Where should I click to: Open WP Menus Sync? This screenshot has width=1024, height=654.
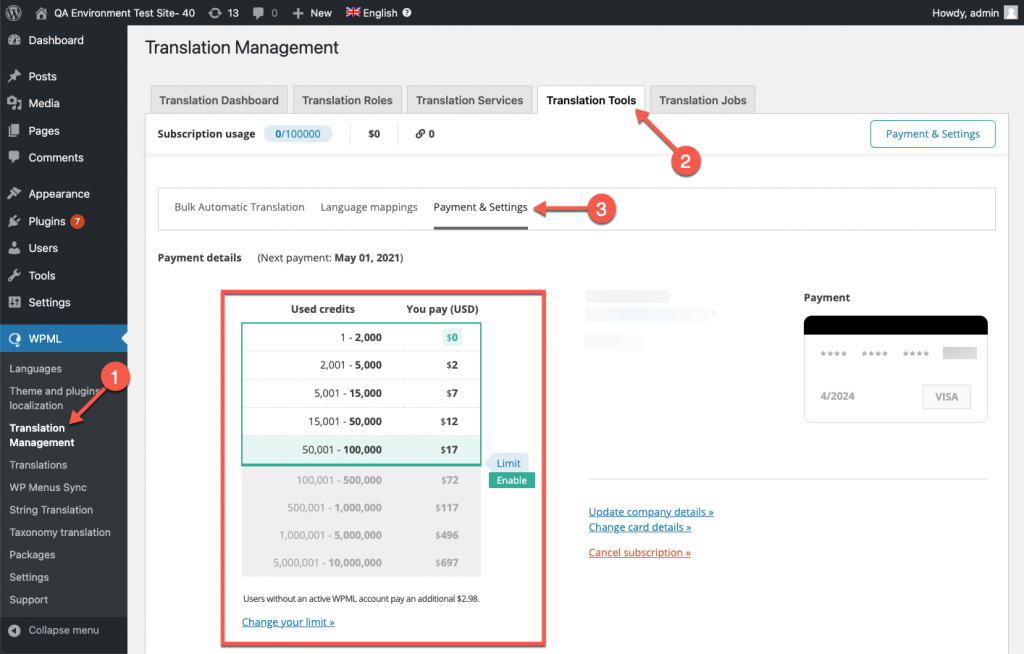pyautogui.click(x=48, y=487)
